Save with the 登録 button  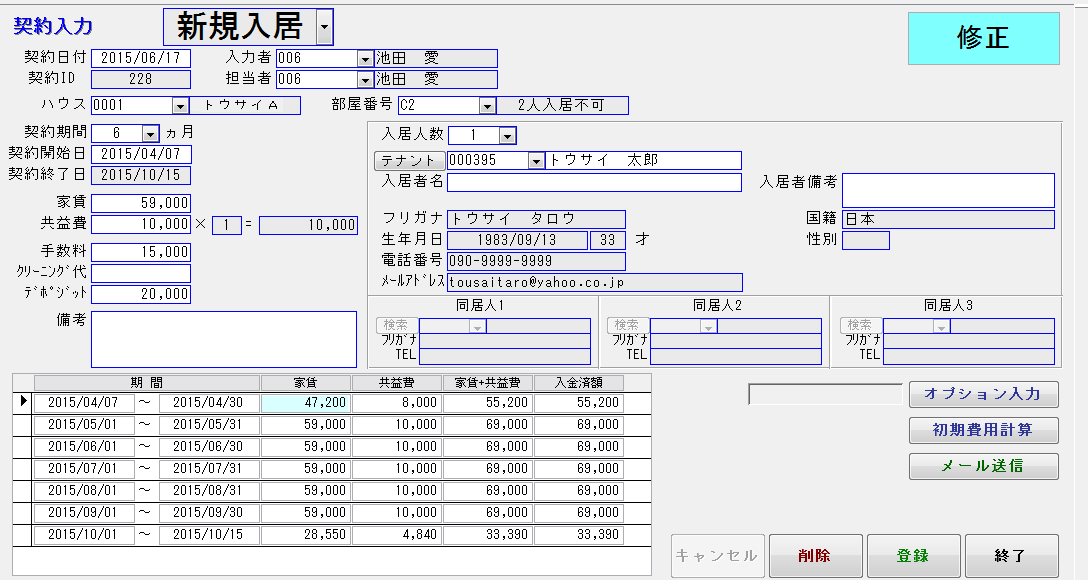pos(913,556)
